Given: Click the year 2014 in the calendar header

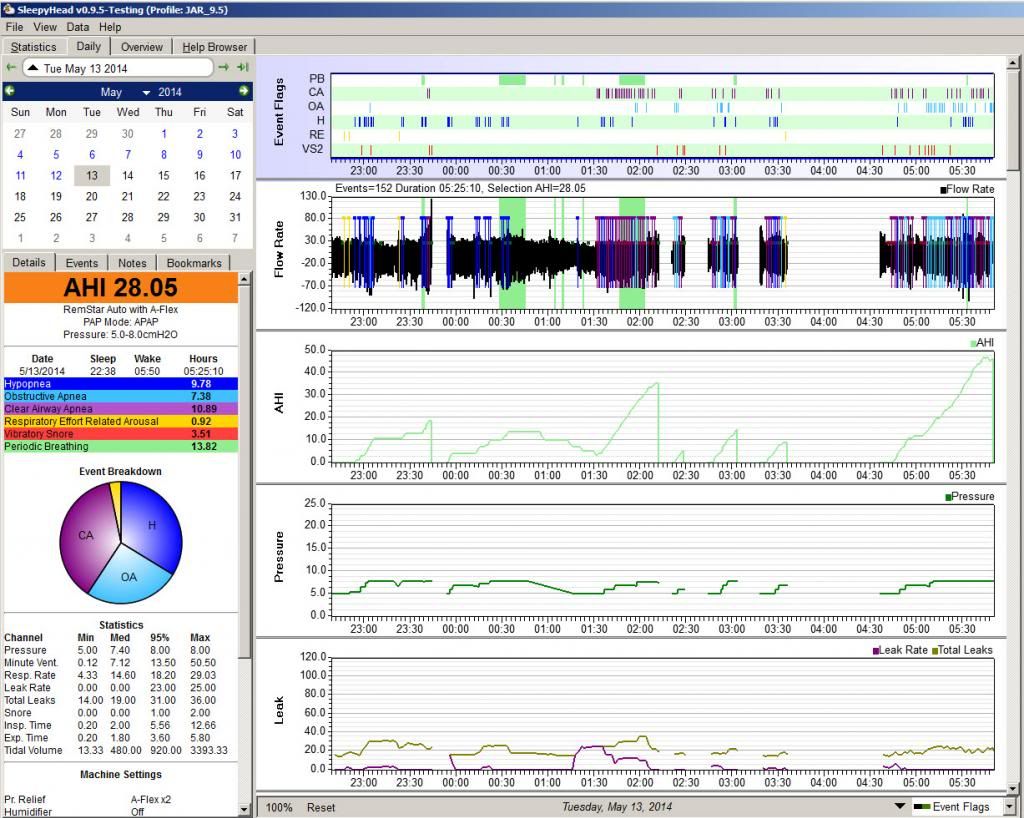Looking at the screenshot, I should pos(170,92).
